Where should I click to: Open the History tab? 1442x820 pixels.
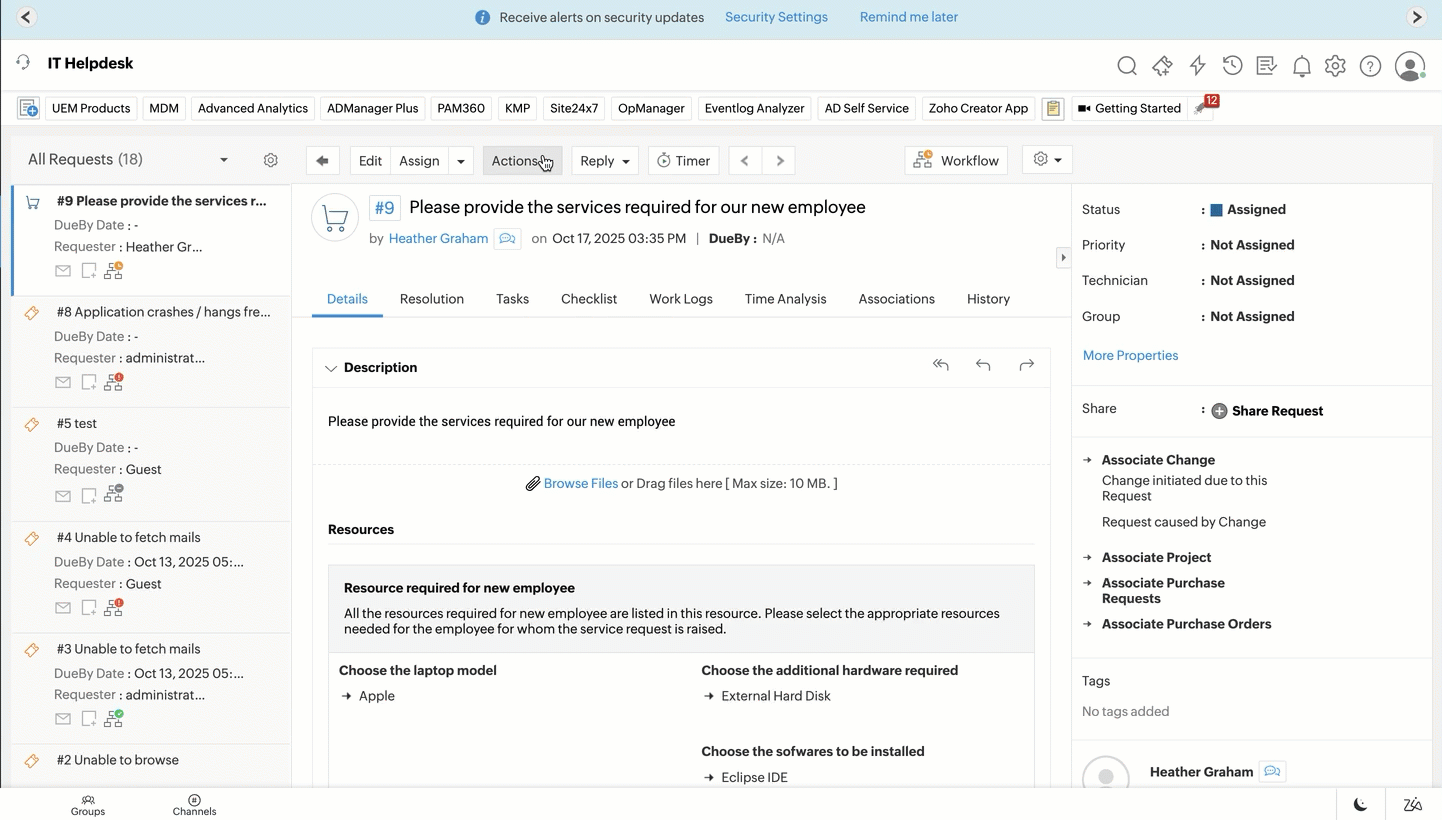click(x=988, y=299)
